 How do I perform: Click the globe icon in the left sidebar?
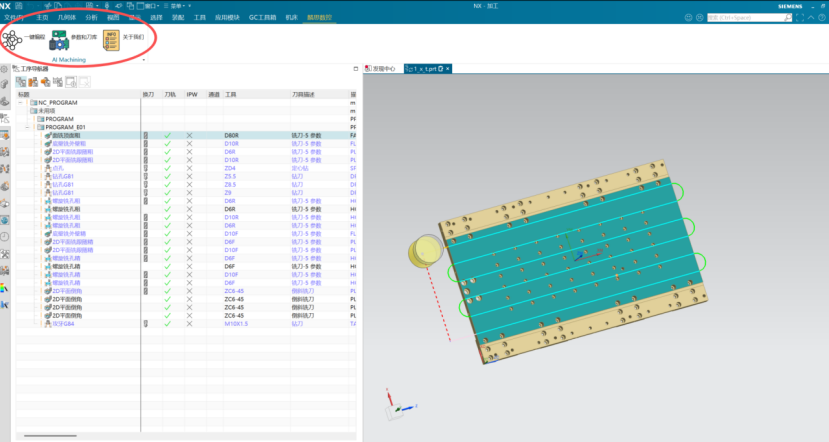point(5,220)
